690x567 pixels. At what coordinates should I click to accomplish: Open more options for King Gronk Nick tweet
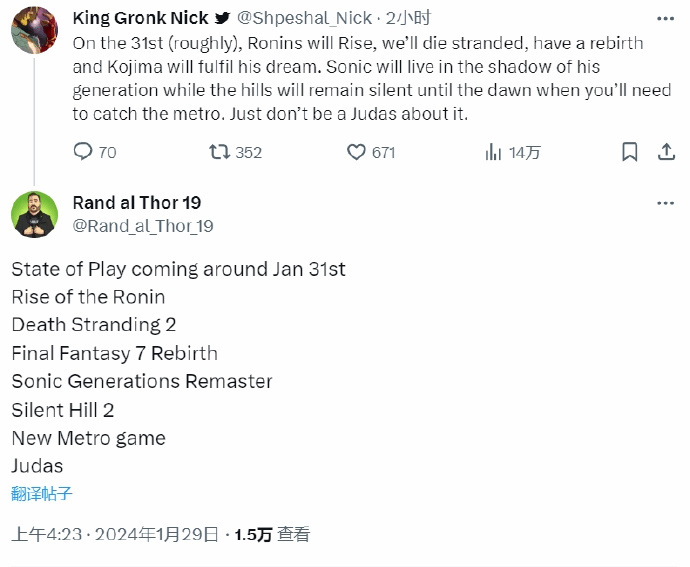tap(666, 17)
